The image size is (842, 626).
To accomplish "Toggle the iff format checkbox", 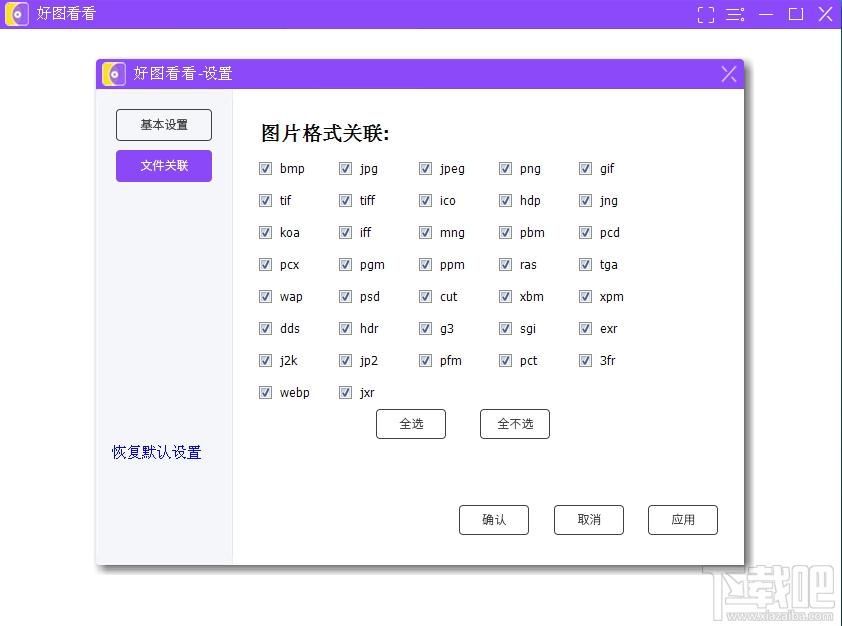I will [x=345, y=232].
